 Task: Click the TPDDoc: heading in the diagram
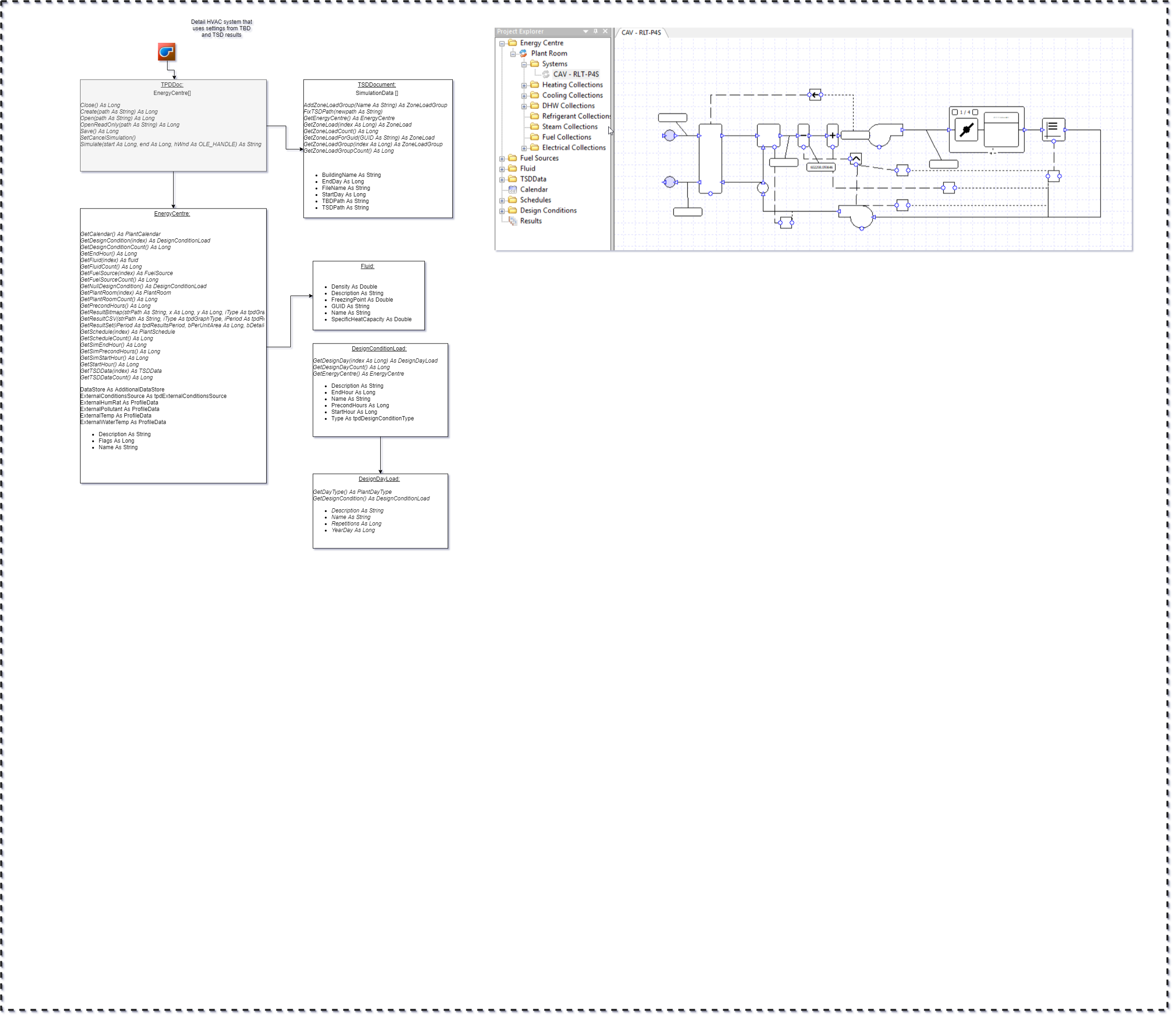(x=172, y=85)
